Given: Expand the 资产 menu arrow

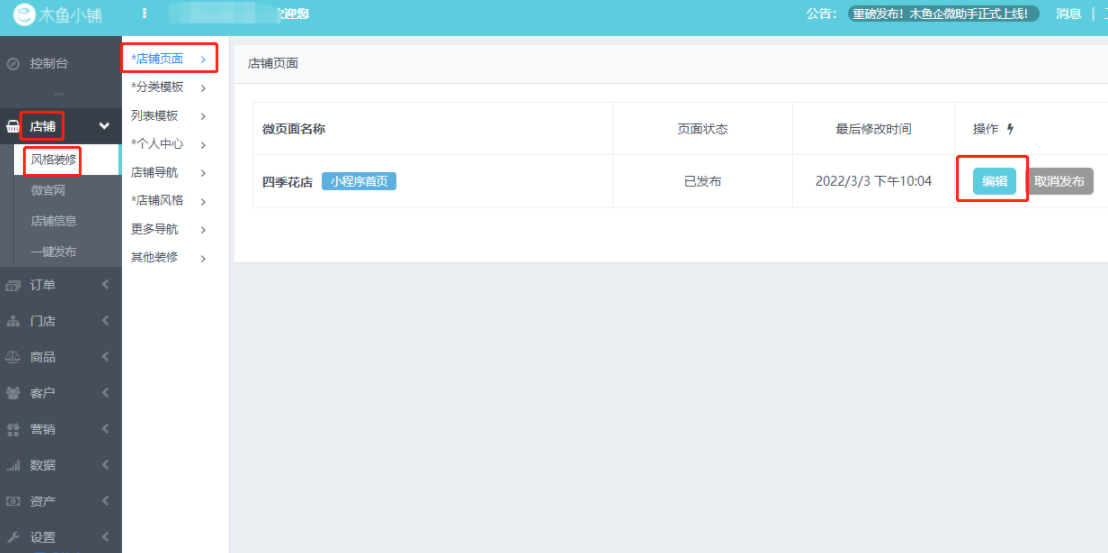Looking at the screenshot, I should coord(105,501).
